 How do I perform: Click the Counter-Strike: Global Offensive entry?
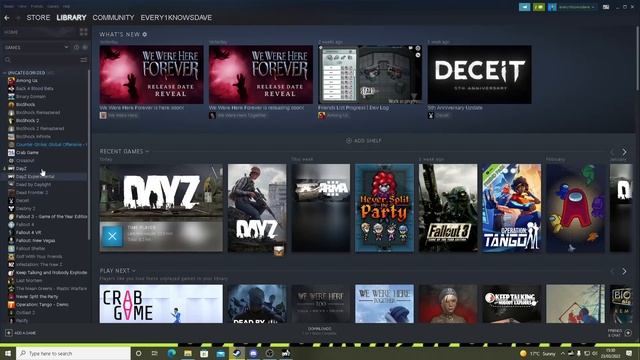51,144
